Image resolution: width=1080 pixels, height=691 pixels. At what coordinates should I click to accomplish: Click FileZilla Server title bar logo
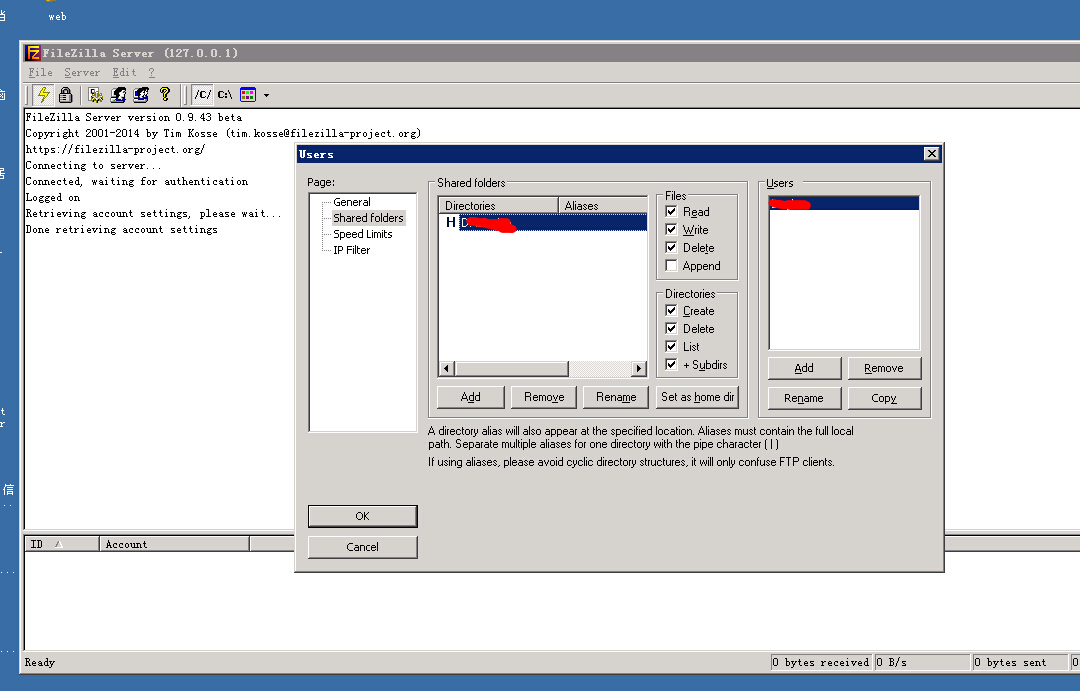(x=33, y=52)
